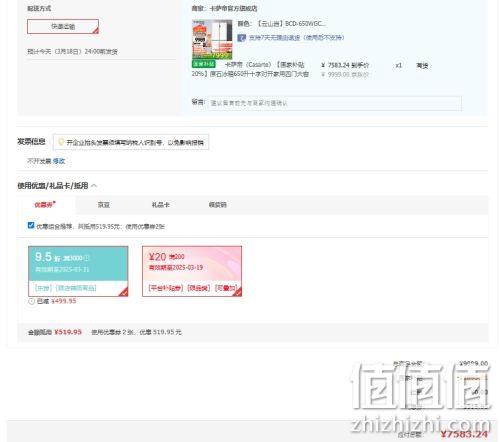
Task: Click 修改 next to 不开发票
Action: (x=59, y=161)
